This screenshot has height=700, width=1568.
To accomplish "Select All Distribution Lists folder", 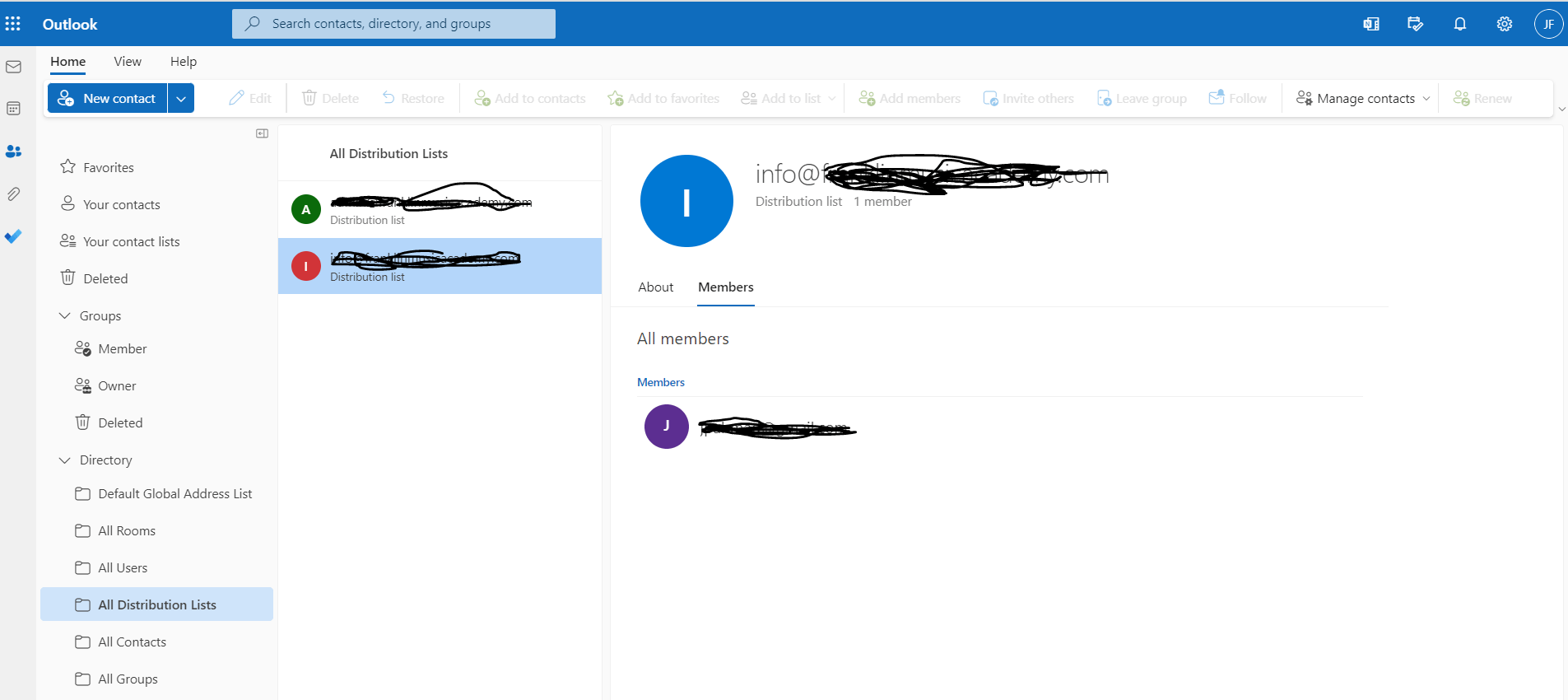I will (x=156, y=604).
